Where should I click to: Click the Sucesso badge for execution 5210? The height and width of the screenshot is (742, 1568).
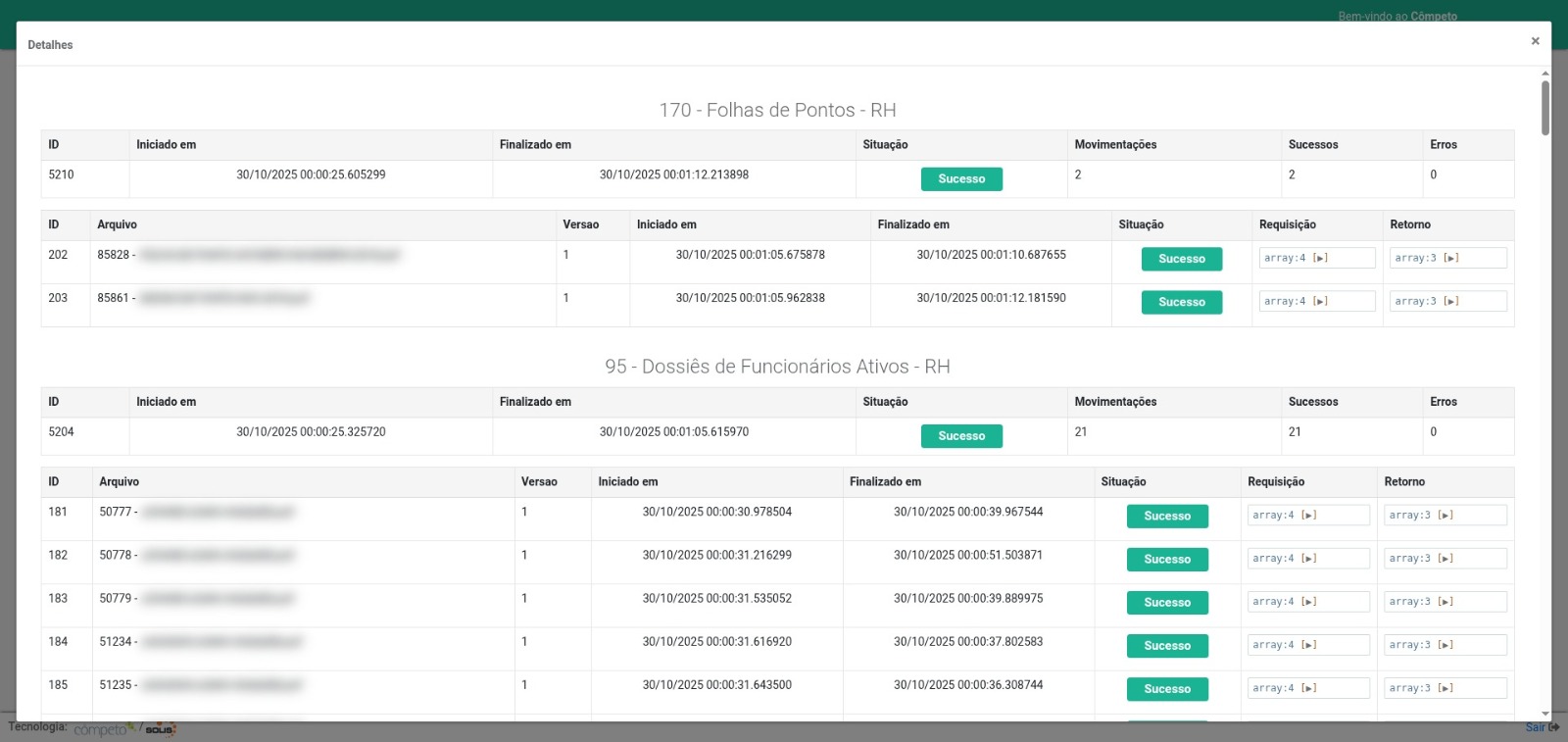click(960, 179)
